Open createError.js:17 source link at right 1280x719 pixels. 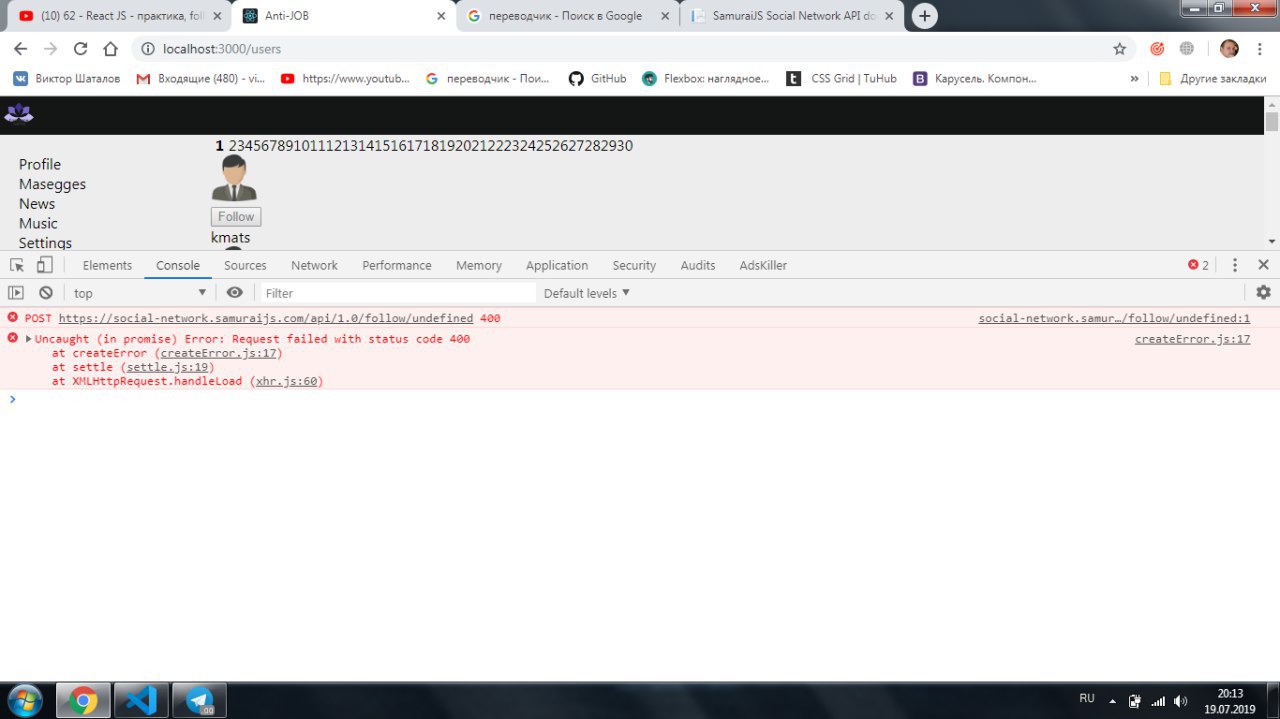coord(1192,339)
